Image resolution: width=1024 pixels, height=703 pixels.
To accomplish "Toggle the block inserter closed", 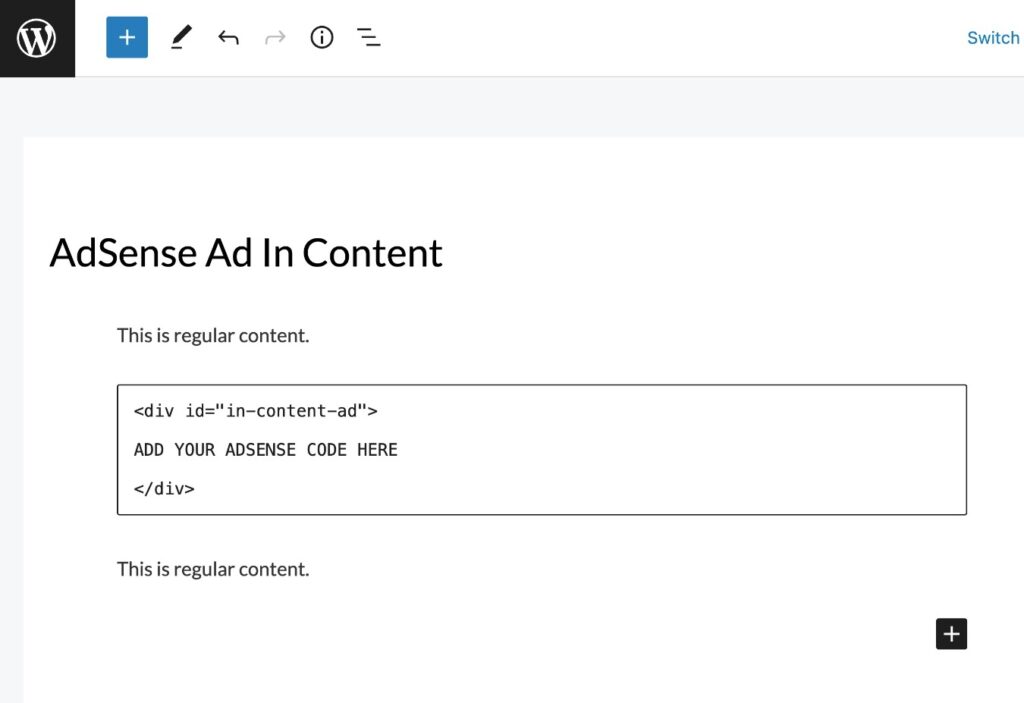I will 126,37.
